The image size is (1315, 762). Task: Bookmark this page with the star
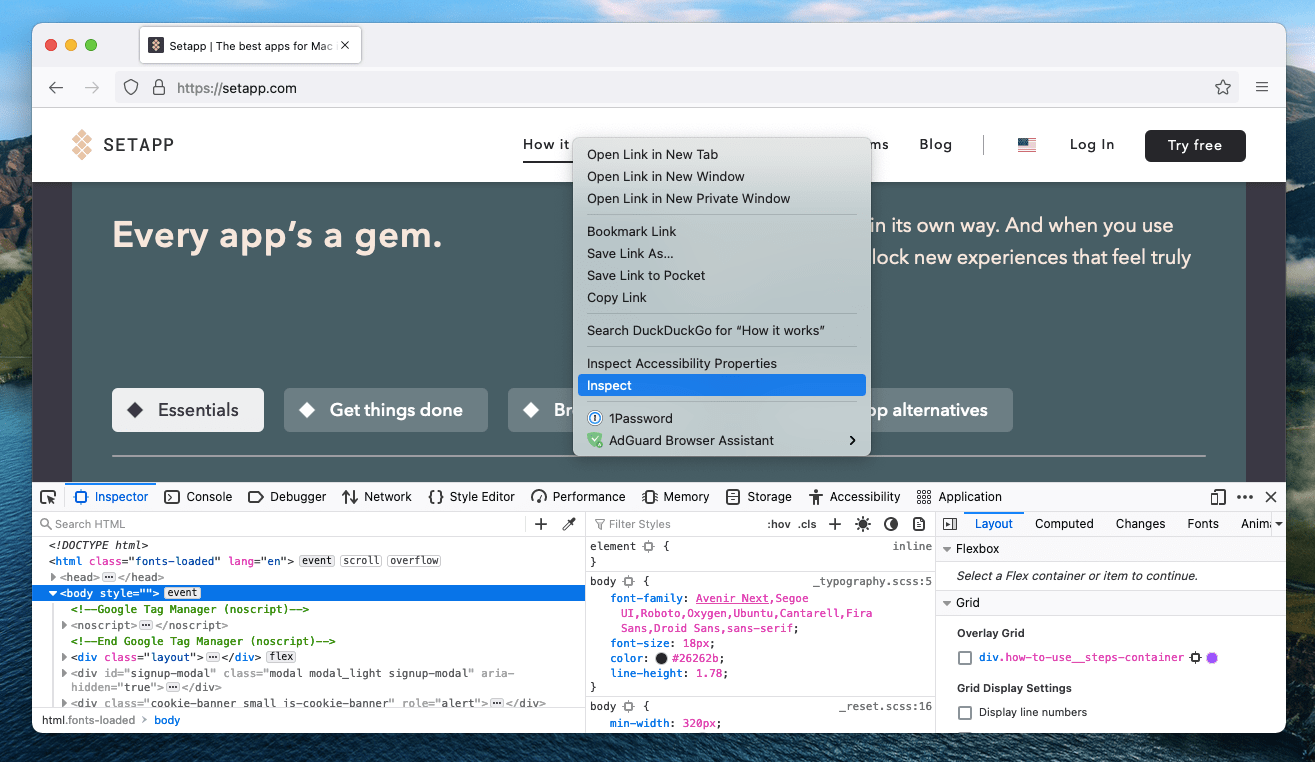tap(1223, 88)
